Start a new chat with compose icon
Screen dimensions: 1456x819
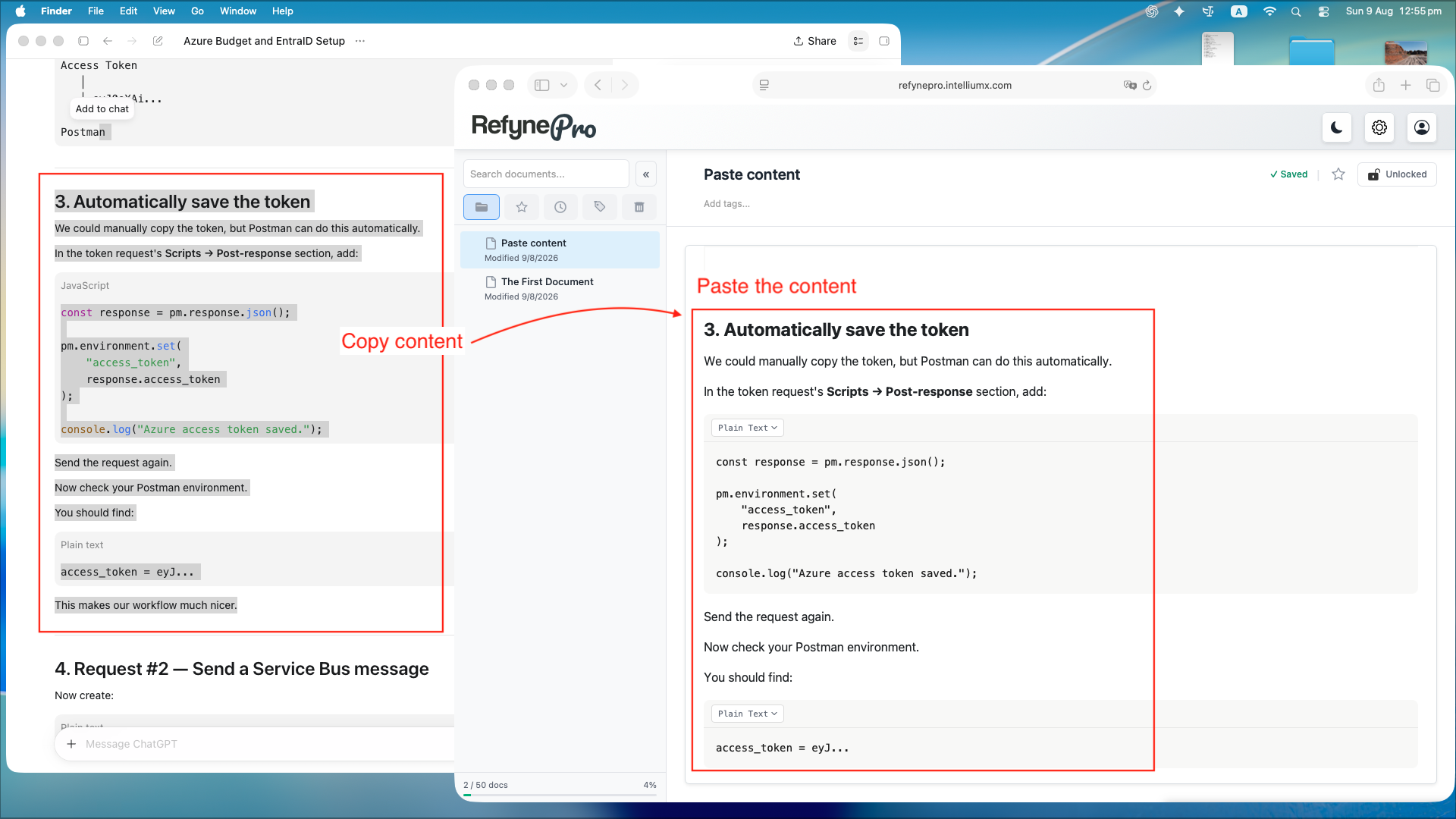(x=158, y=41)
